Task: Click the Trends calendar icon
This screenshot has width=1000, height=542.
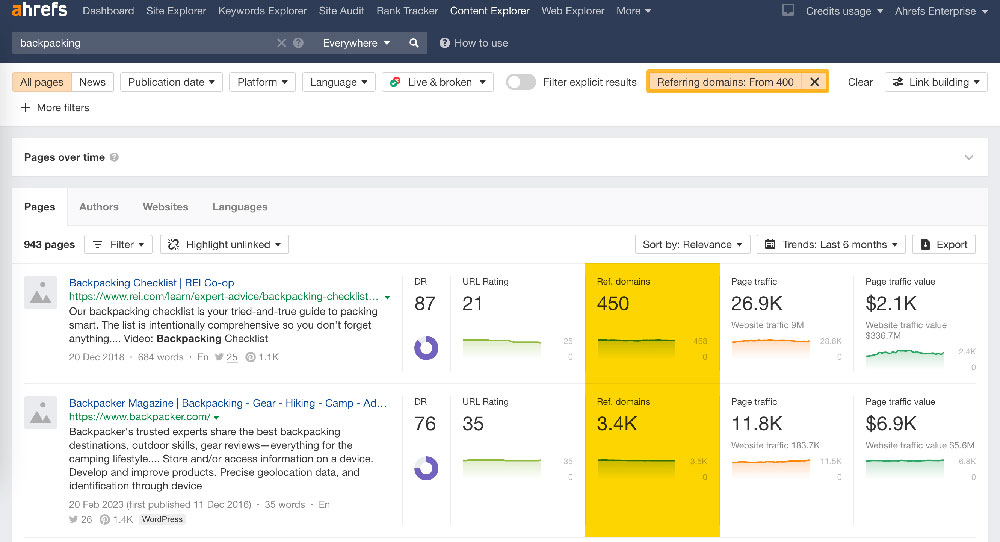Action: pos(770,244)
